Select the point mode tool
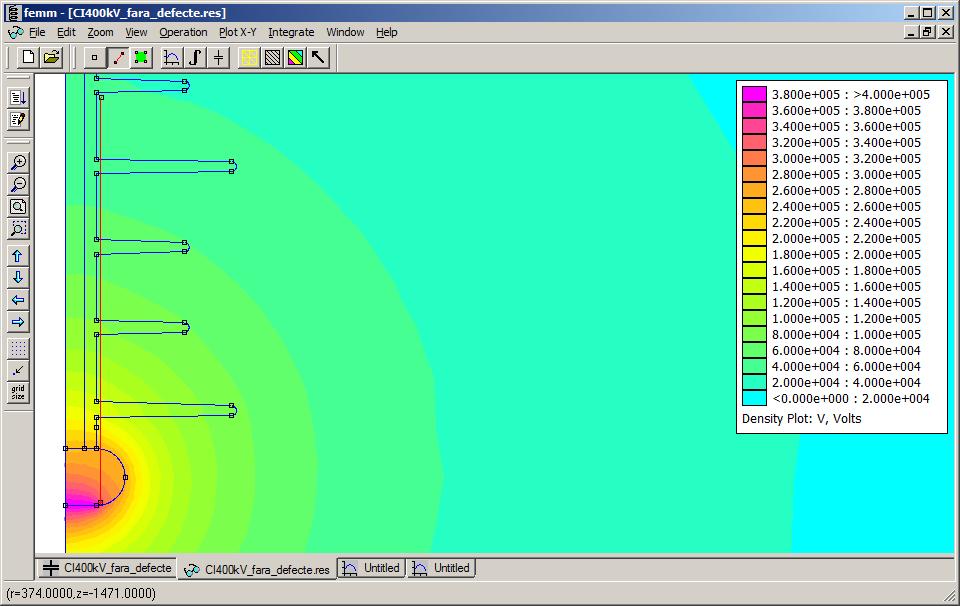 click(94, 58)
